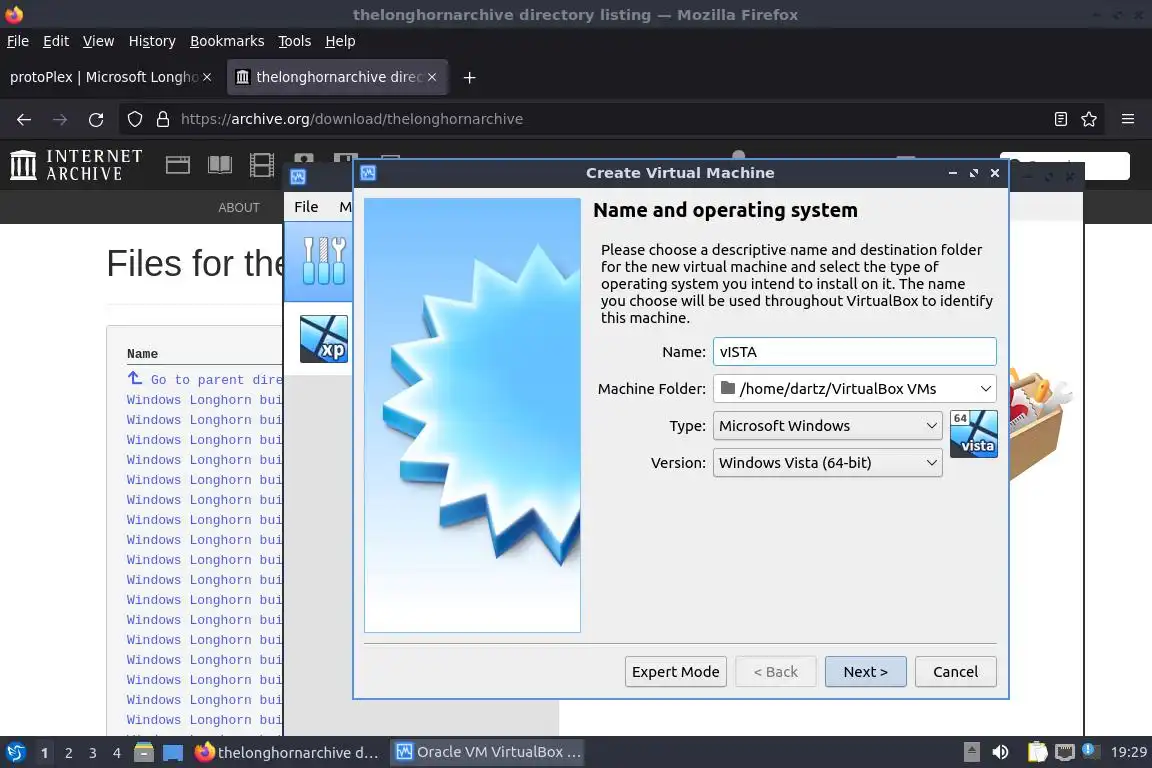The height and width of the screenshot is (768, 1152).
Task: Click the network display tray icon
Action: (x=1065, y=753)
